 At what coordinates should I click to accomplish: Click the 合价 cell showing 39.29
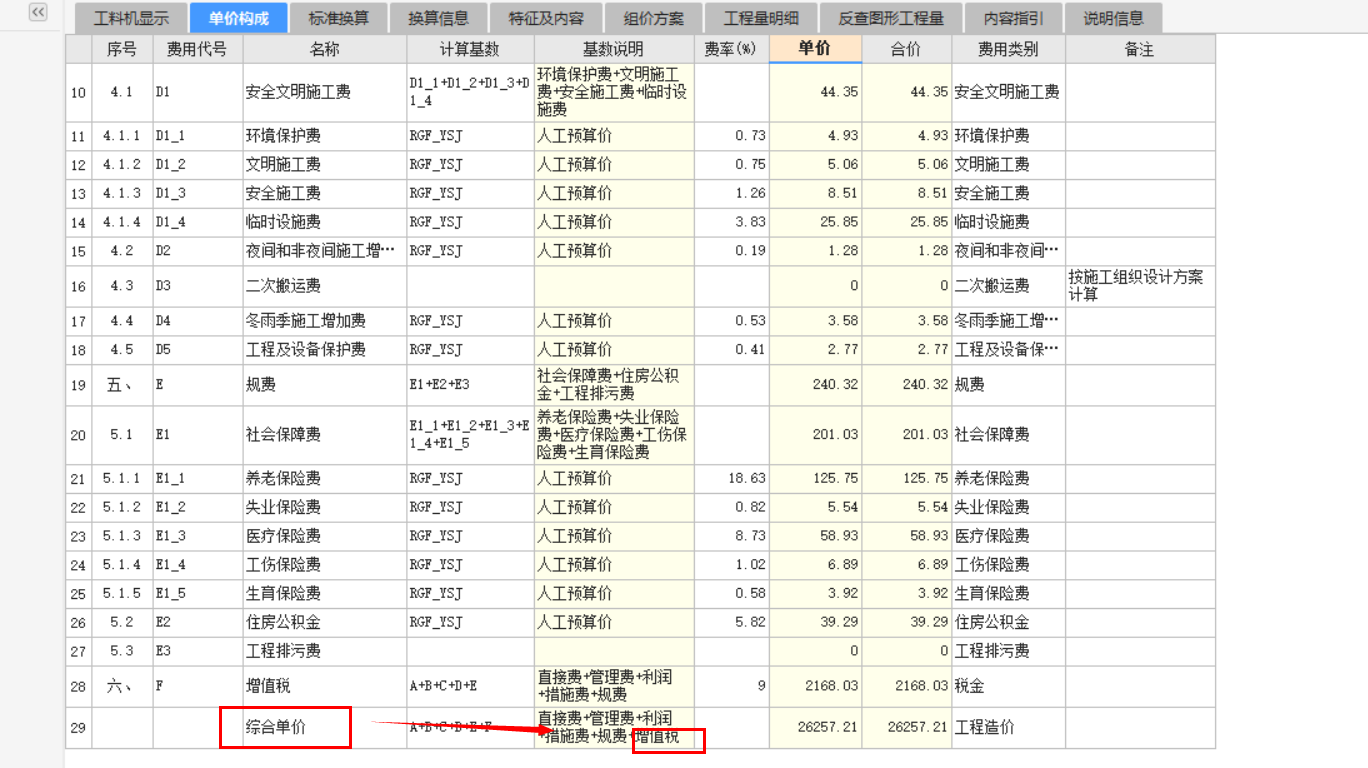tap(906, 623)
